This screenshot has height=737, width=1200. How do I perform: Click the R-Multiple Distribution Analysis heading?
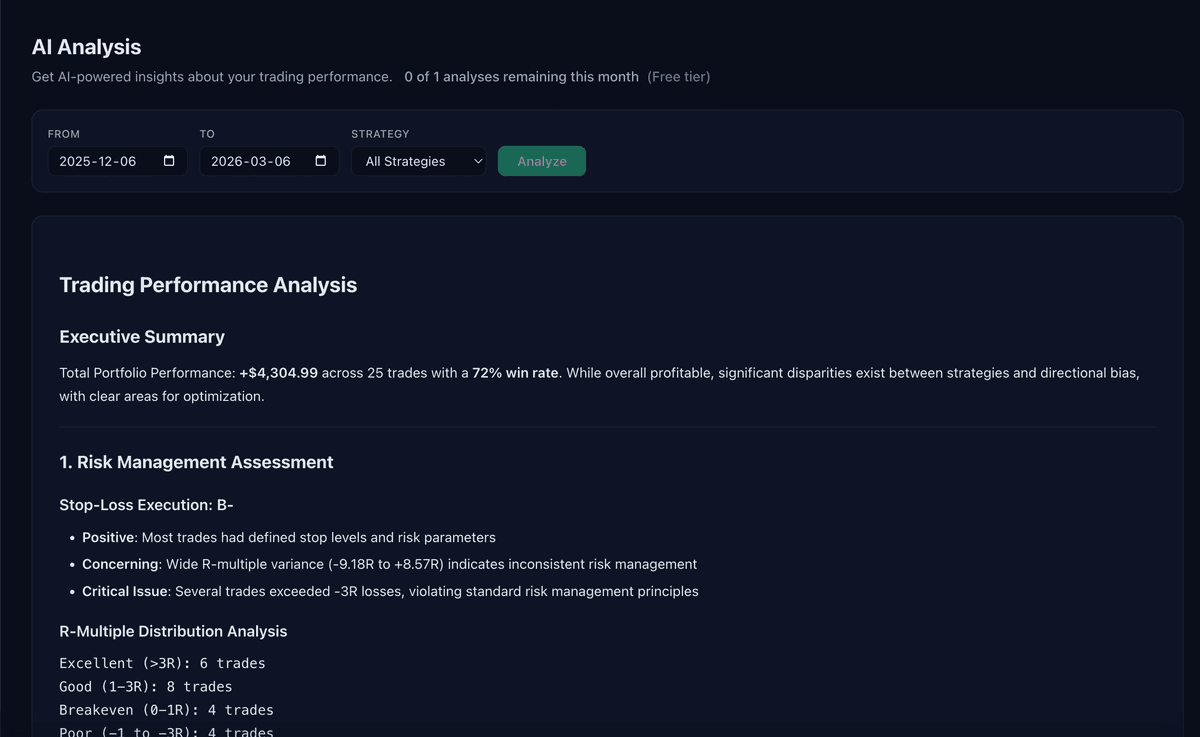[x=173, y=631]
